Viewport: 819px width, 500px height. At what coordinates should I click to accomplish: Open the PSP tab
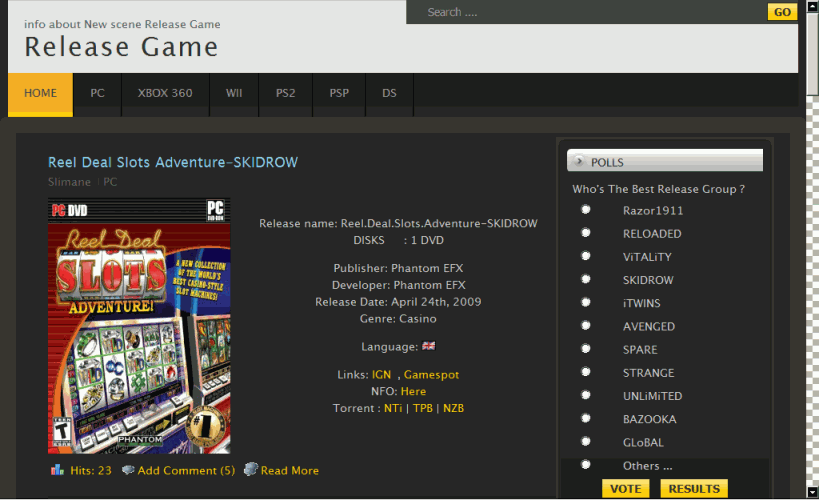click(339, 94)
